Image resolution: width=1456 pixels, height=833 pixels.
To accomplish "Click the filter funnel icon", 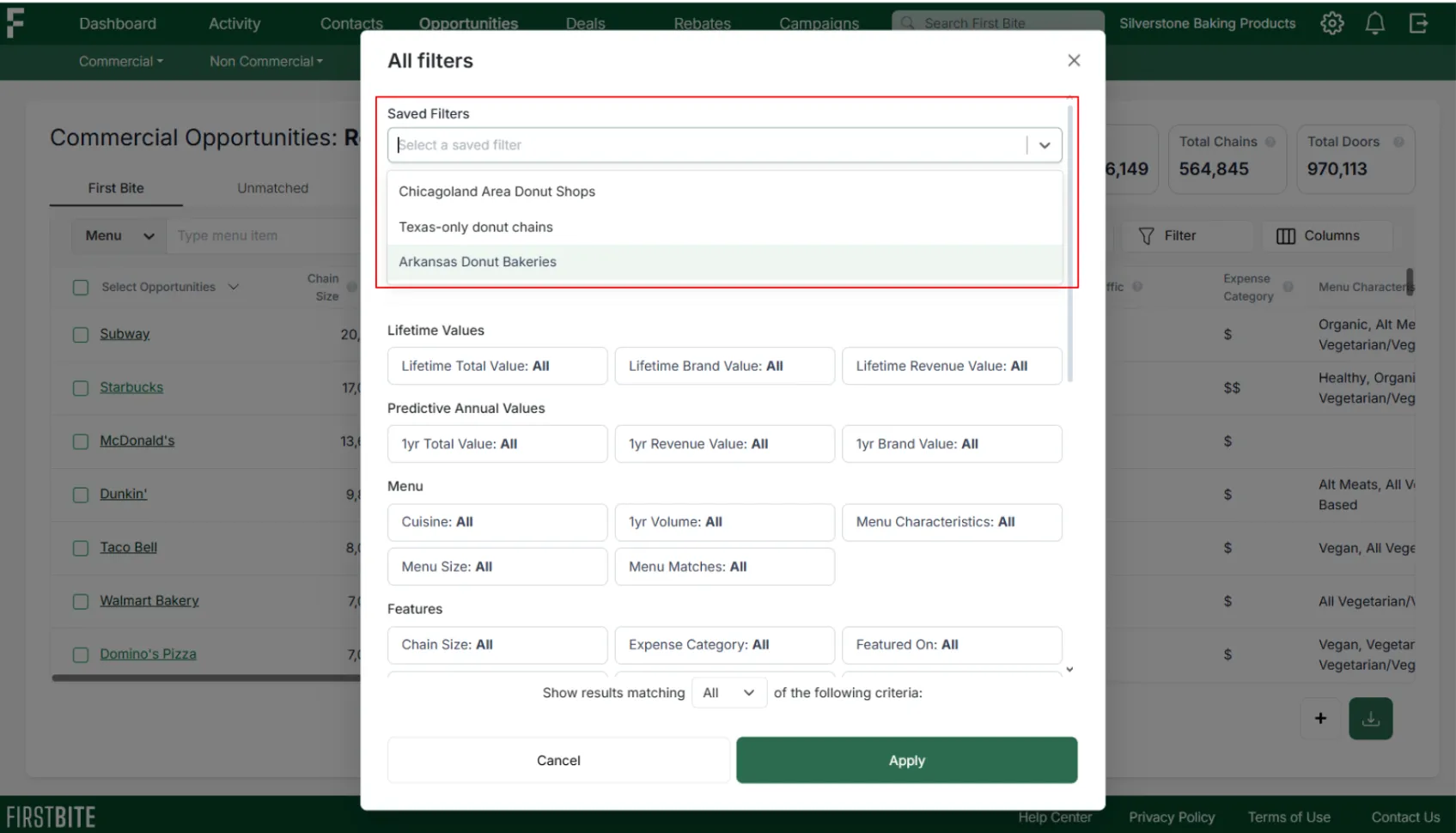I will coord(1146,236).
